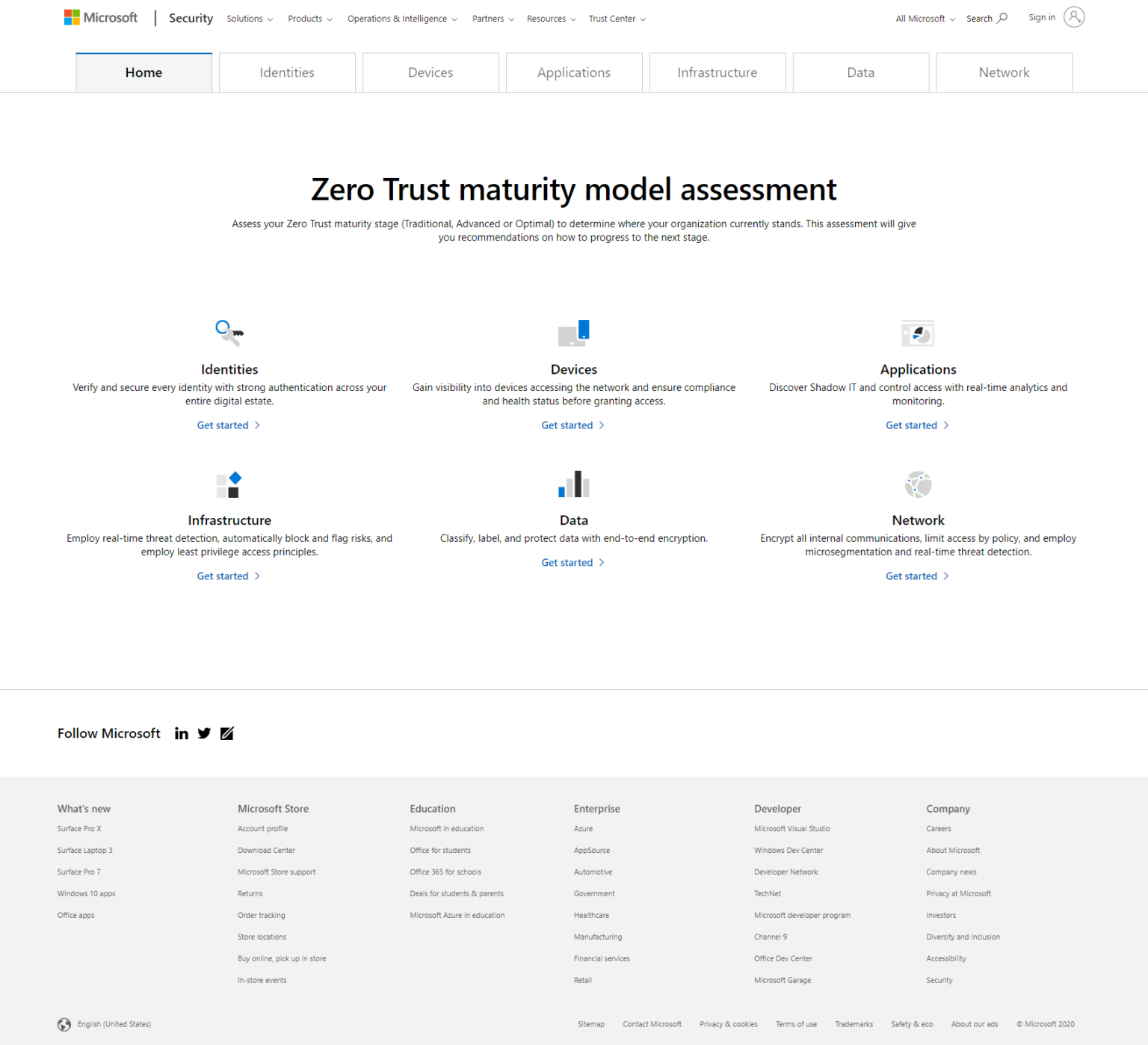Click the Network globe icon
This screenshot has width=1148, height=1045.
(x=918, y=484)
